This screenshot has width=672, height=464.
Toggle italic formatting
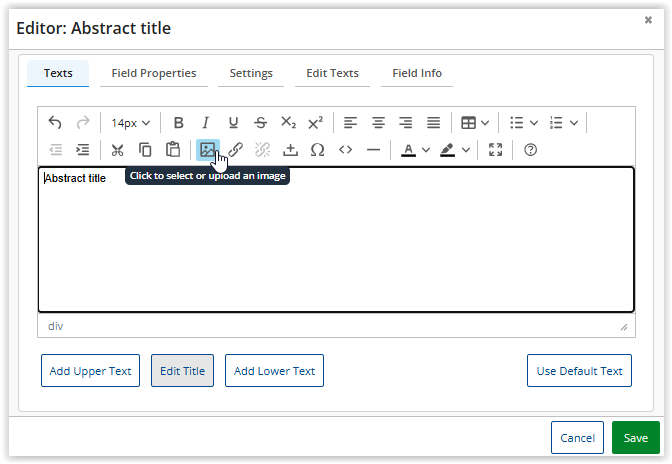[x=206, y=123]
